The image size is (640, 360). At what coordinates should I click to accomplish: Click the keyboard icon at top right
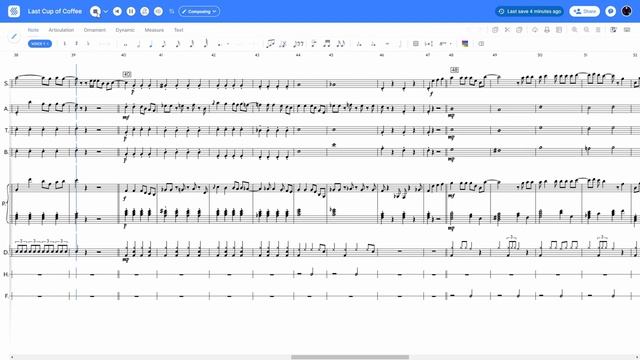point(627,30)
